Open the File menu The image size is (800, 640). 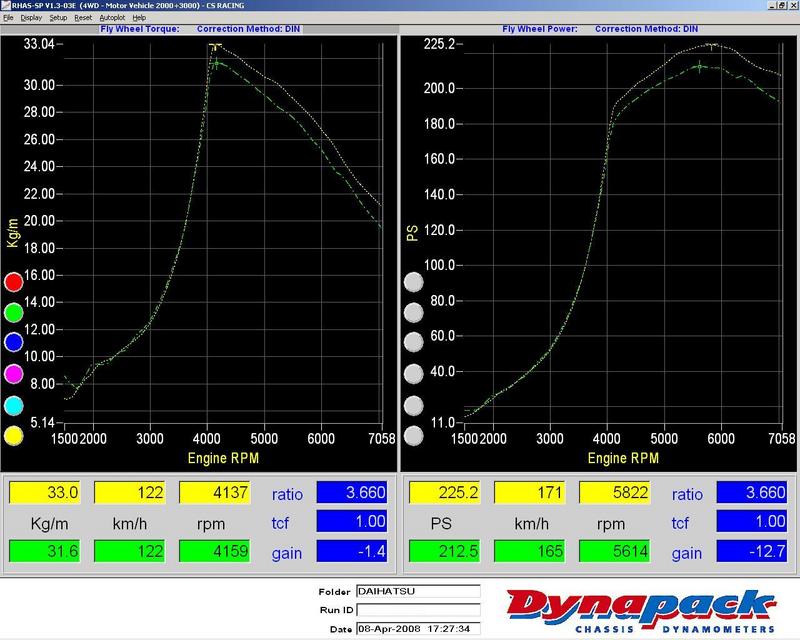point(8,17)
